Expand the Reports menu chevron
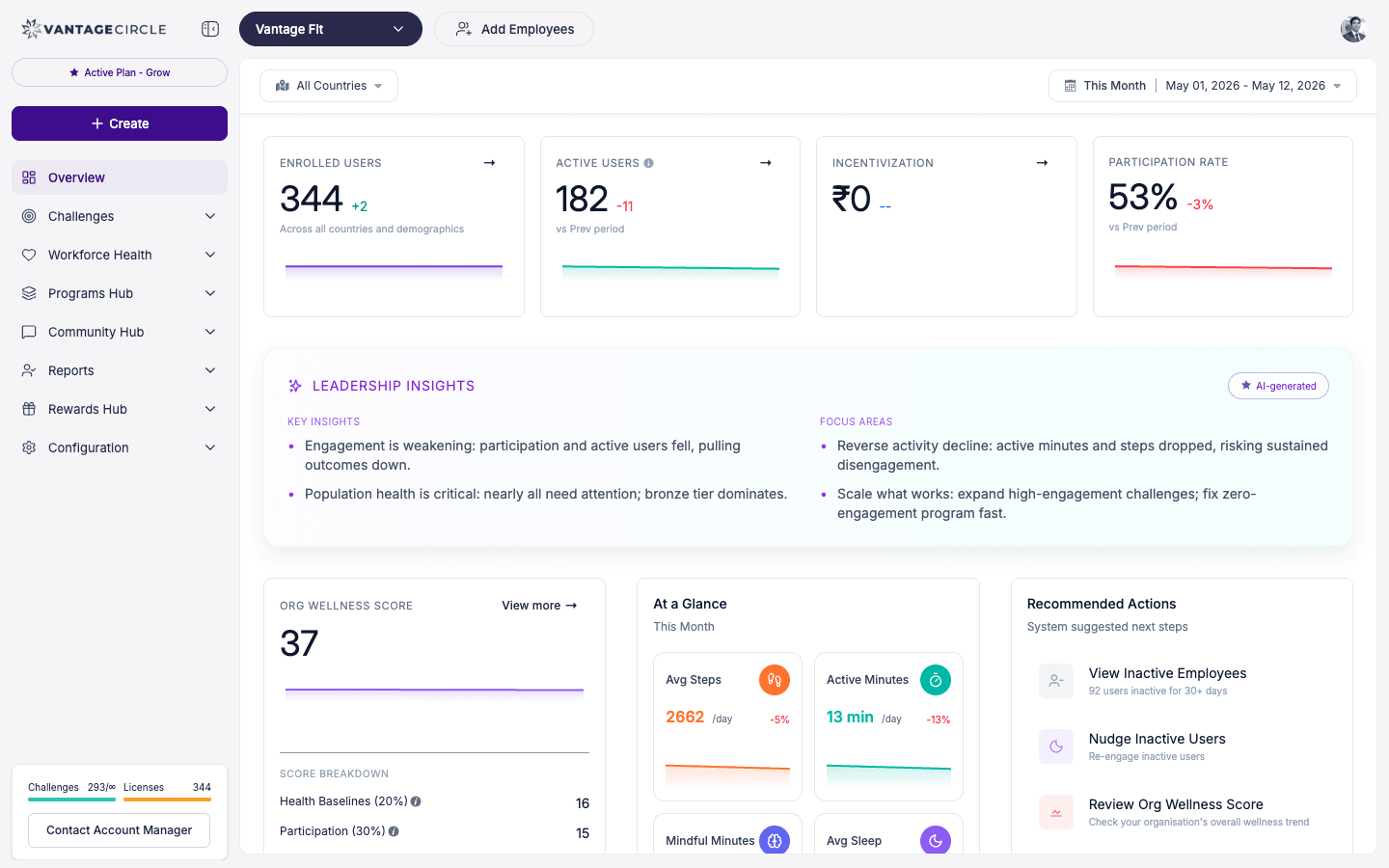 210,370
